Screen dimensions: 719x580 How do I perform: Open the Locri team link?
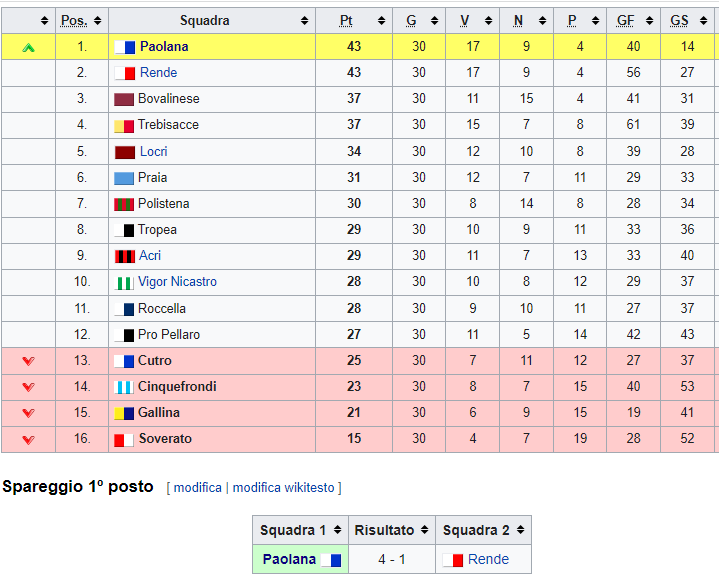click(x=154, y=152)
